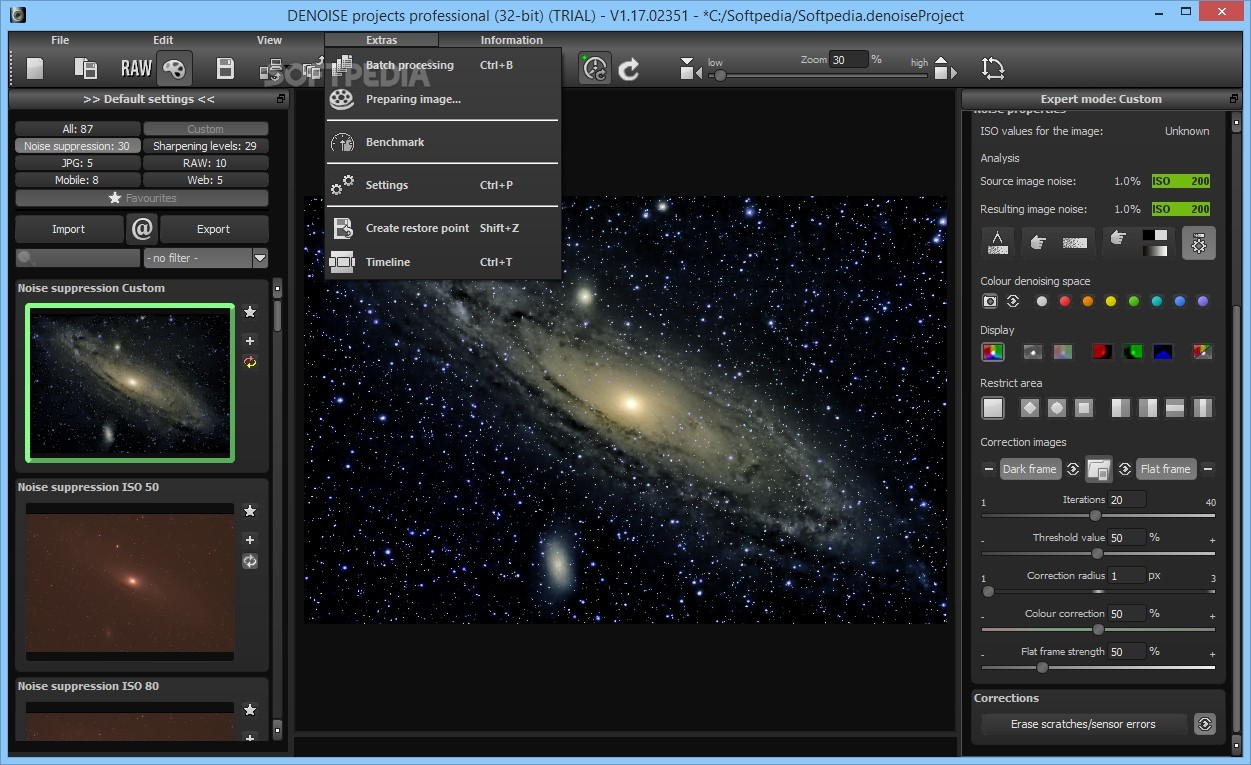Click the redo circular arrow icon
This screenshot has height=765, width=1251.
point(629,69)
